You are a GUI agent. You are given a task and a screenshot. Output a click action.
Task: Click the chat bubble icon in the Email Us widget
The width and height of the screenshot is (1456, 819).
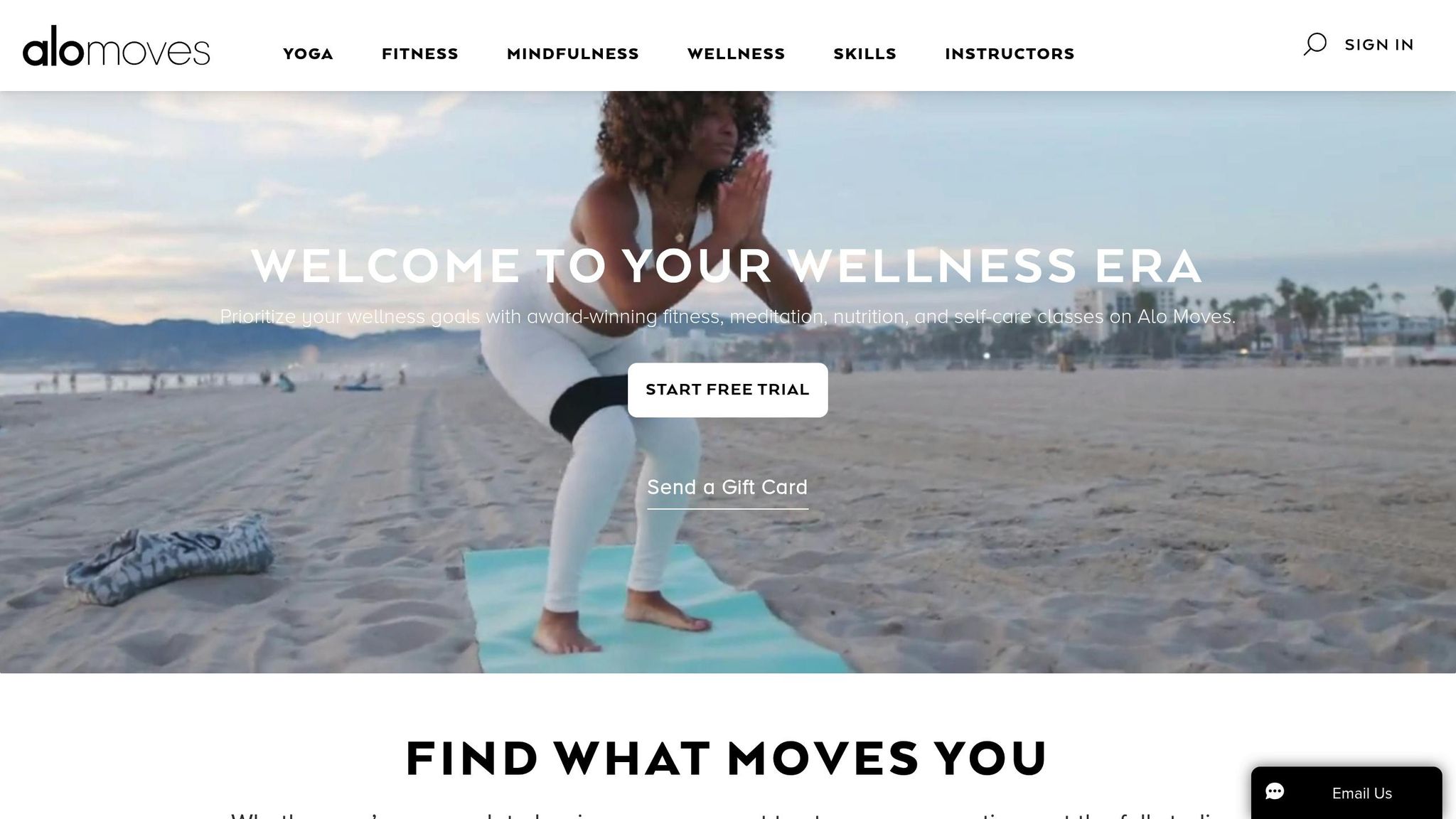(x=1275, y=792)
